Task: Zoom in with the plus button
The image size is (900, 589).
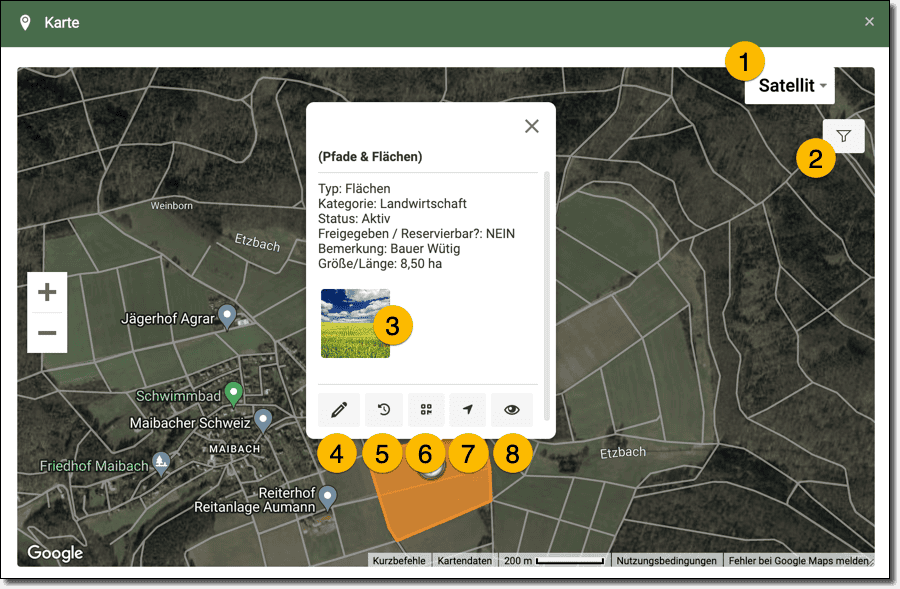Action: (47, 292)
